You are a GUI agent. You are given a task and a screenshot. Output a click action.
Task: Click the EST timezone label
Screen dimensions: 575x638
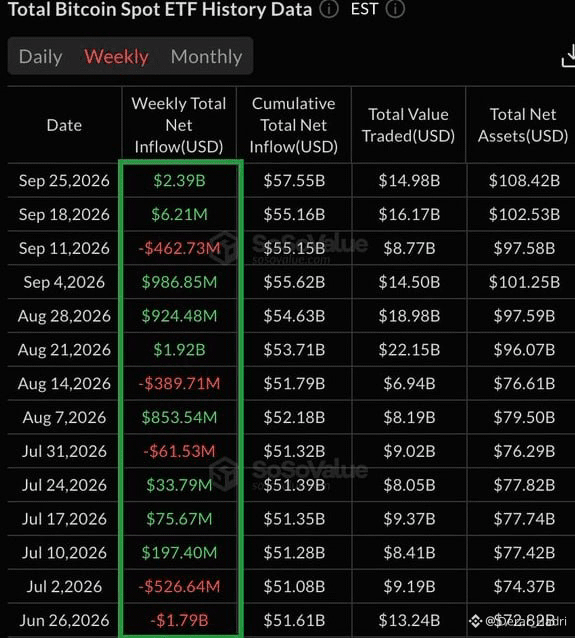pos(364,9)
